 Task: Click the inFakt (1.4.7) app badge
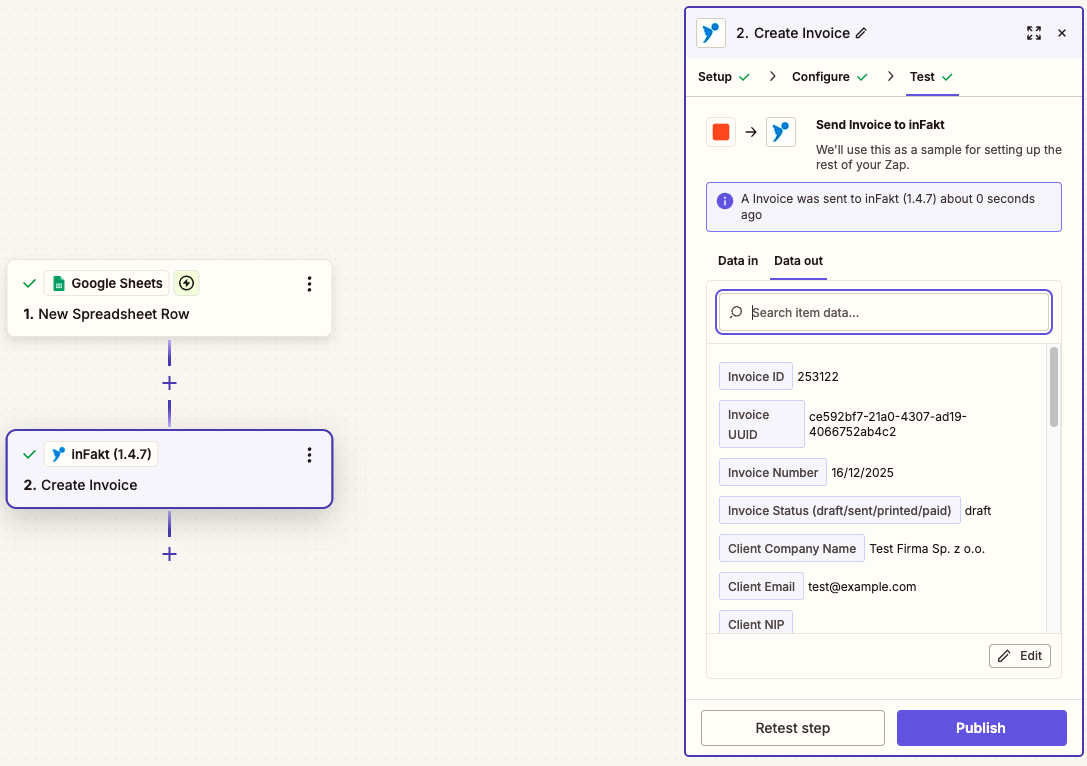[x=101, y=454]
